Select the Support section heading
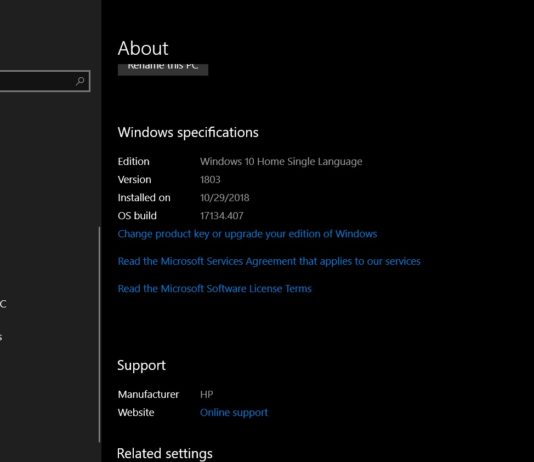 (x=141, y=365)
